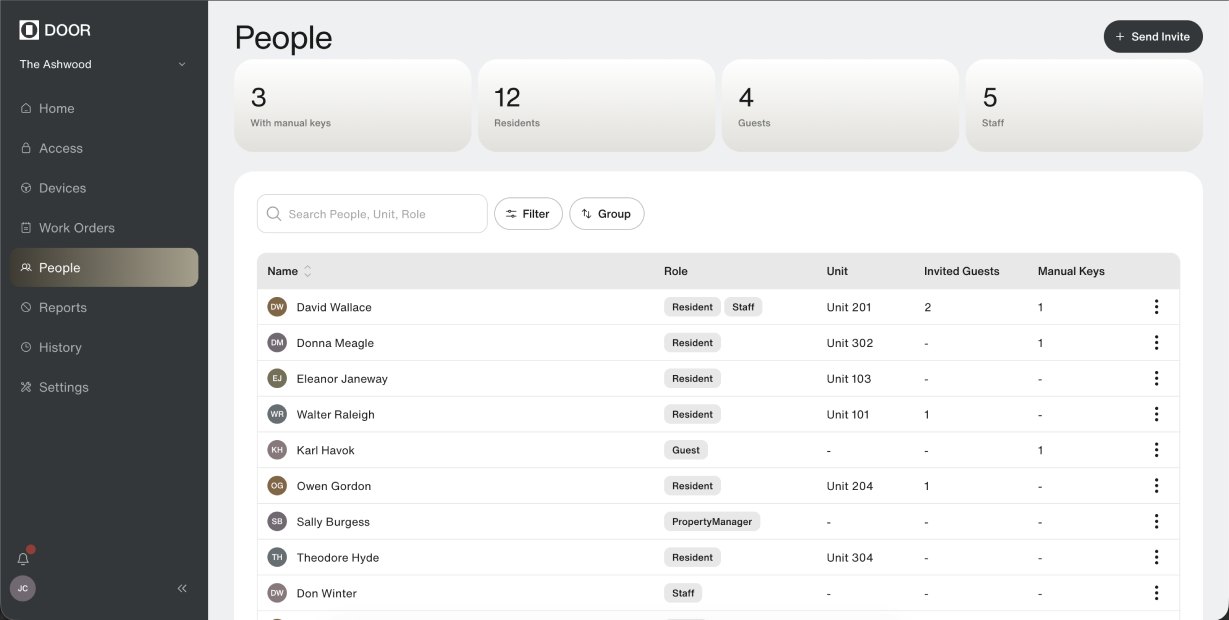1229x620 pixels.
Task: Open actions menu for Sally Burgess
Action: (1156, 522)
